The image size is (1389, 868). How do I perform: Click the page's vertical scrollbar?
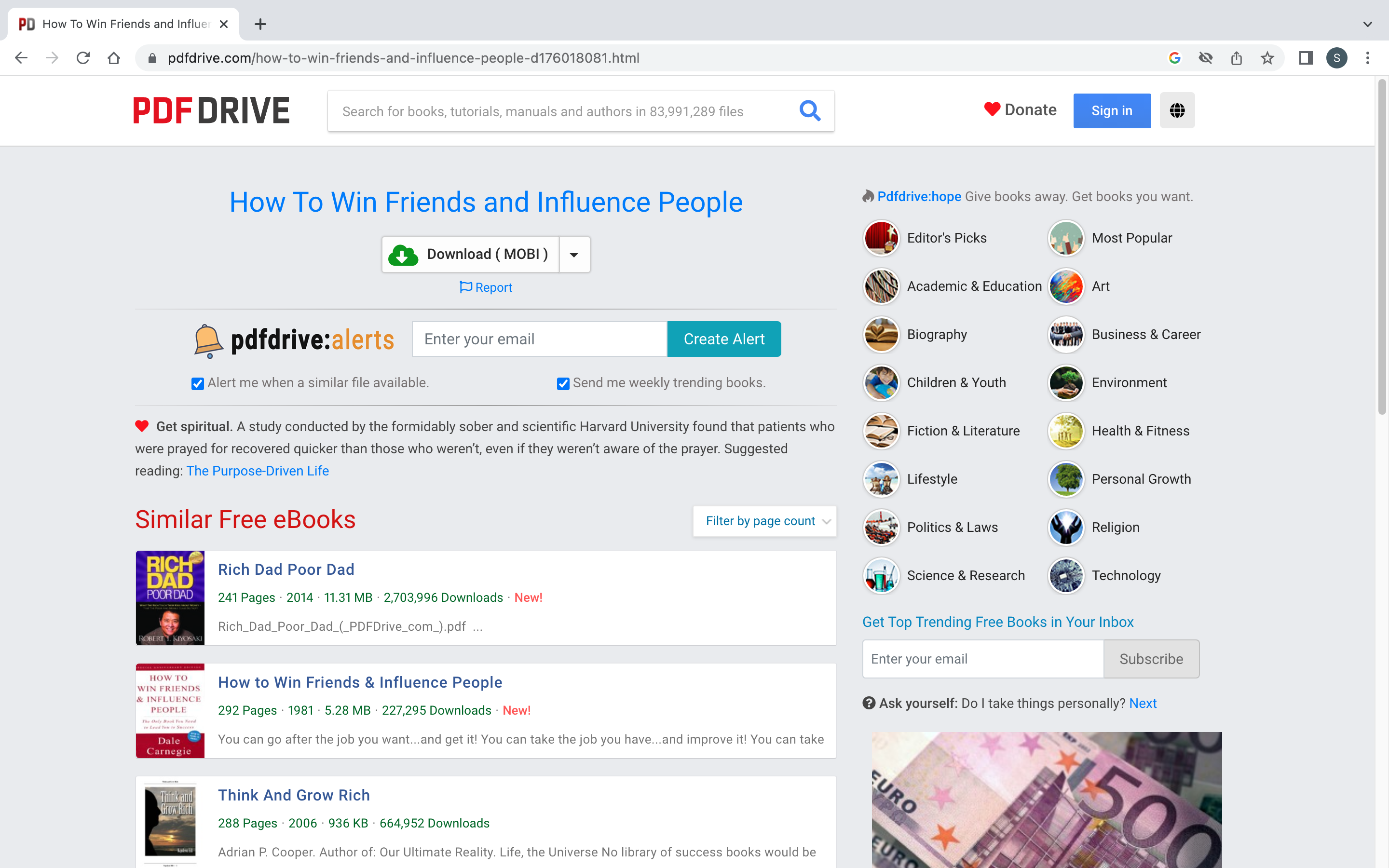click(x=1382, y=247)
